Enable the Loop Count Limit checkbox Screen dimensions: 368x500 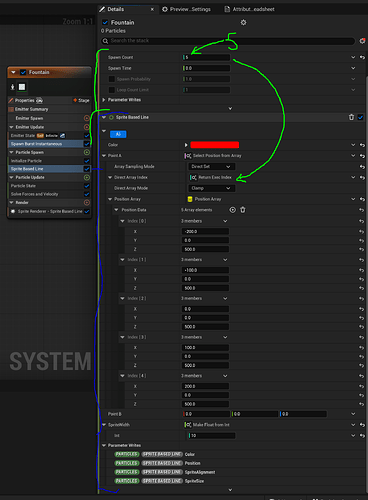point(112,90)
